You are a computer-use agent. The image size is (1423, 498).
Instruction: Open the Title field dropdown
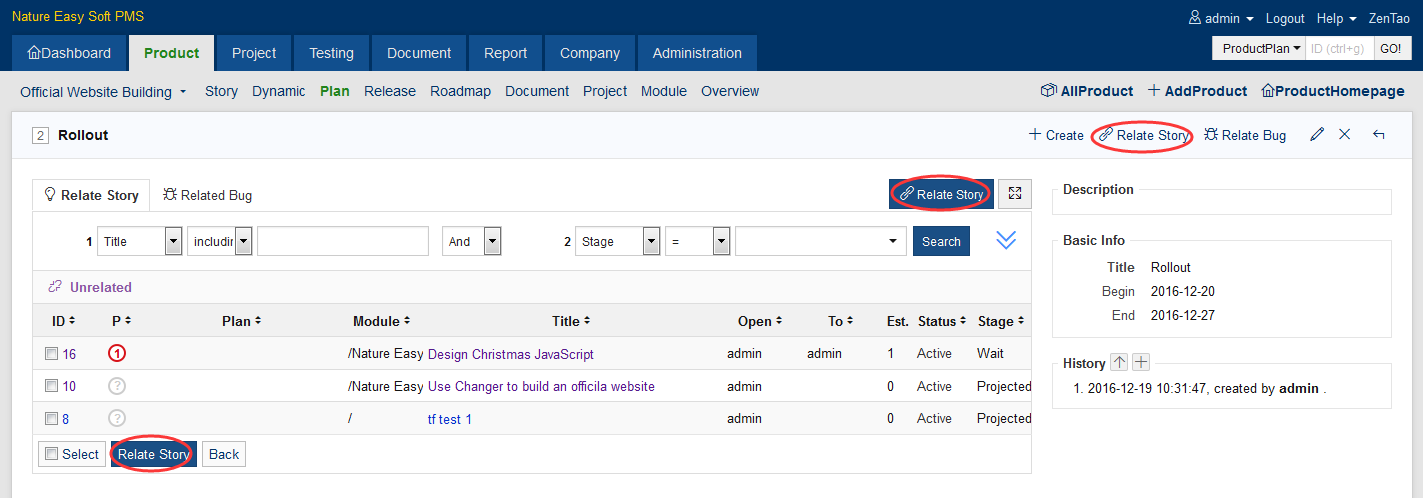(173, 241)
